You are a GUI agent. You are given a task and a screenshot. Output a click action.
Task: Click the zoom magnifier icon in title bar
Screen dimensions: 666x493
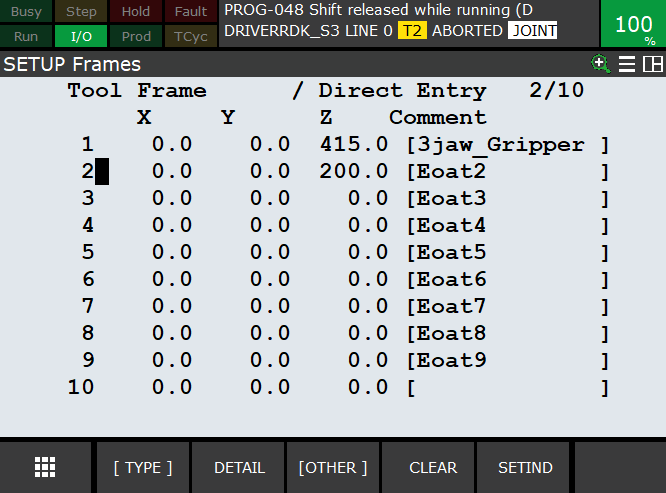pyautogui.click(x=600, y=64)
